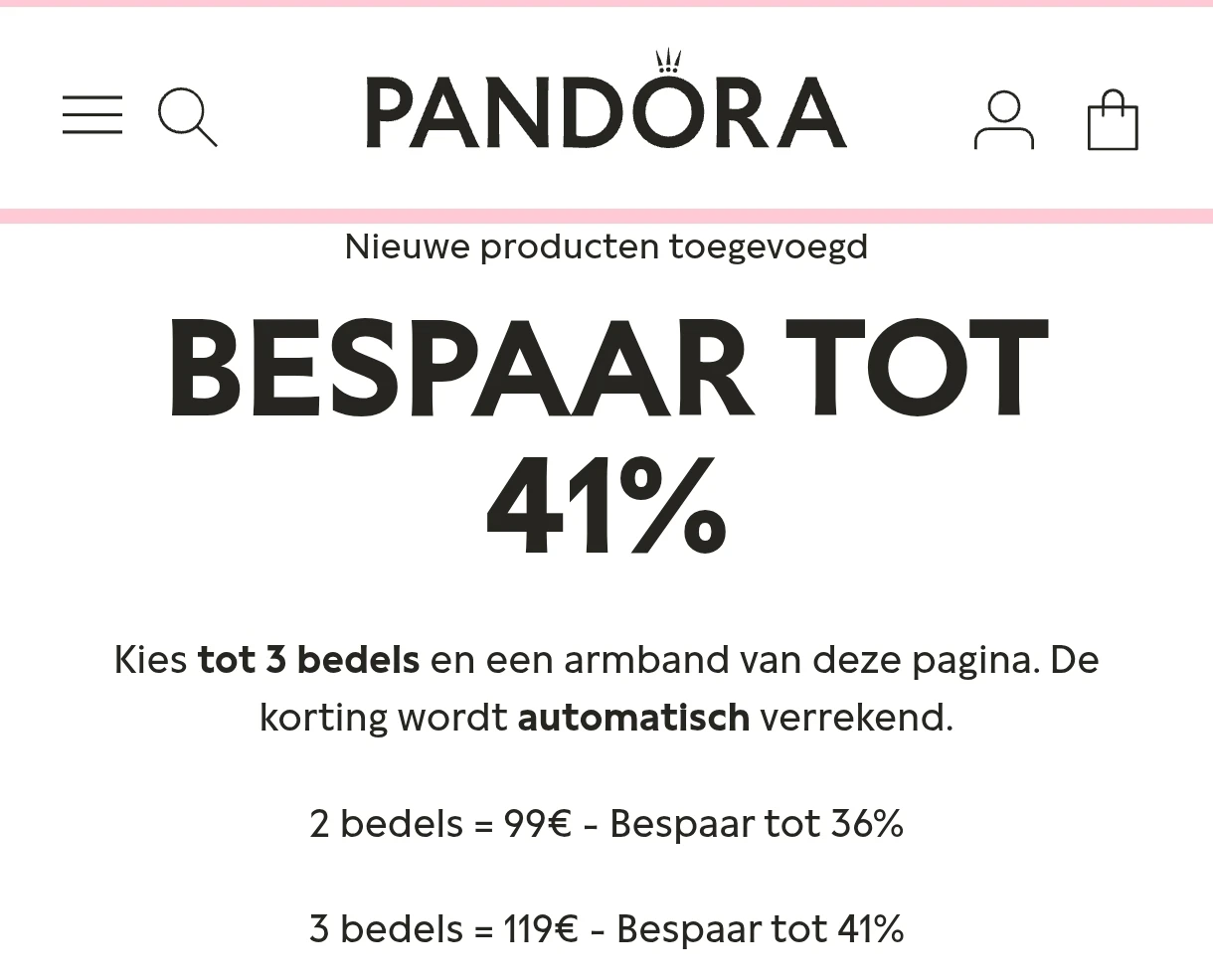Viewport: 1213px width, 980px height.
Task: Click the bold 'automatisch' word
Action: [633, 717]
